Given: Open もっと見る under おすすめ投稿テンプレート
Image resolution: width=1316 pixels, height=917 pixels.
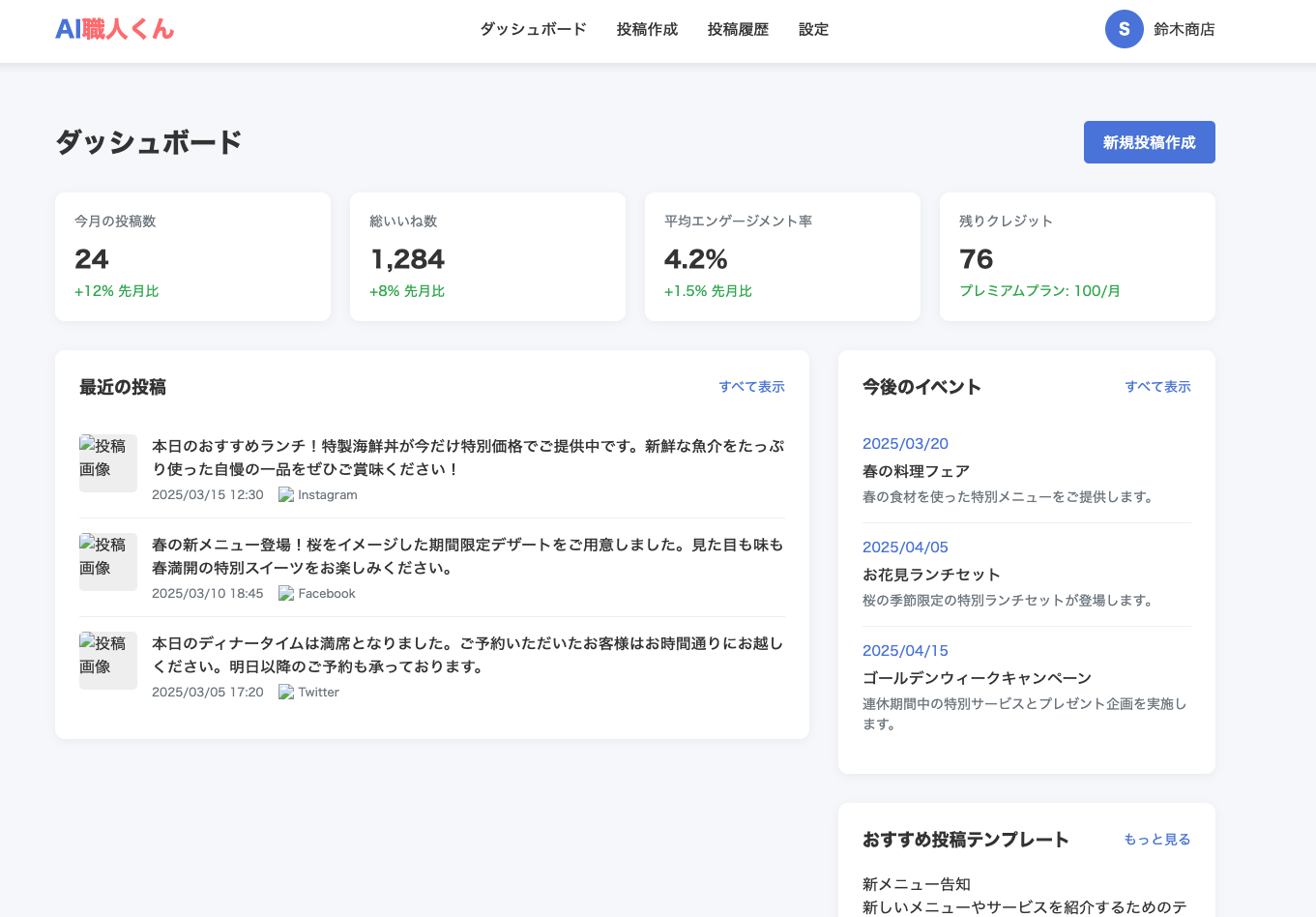Looking at the screenshot, I should point(1156,839).
